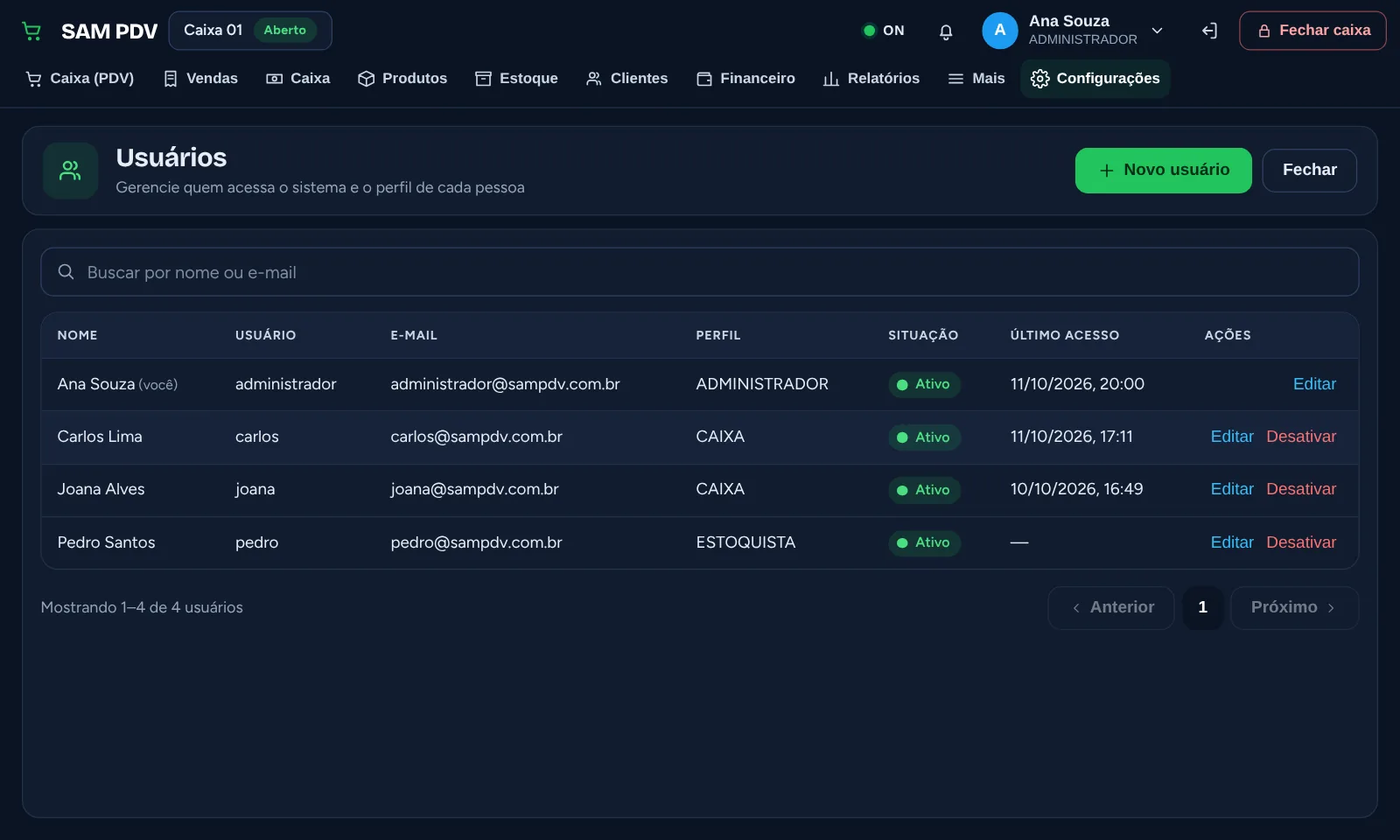Edit the Carlos Lima user

tap(1232, 437)
